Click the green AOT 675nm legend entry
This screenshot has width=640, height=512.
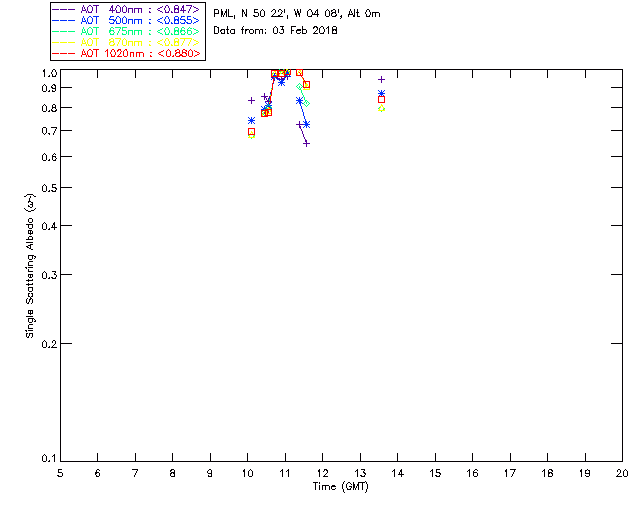tap(126, 31)
